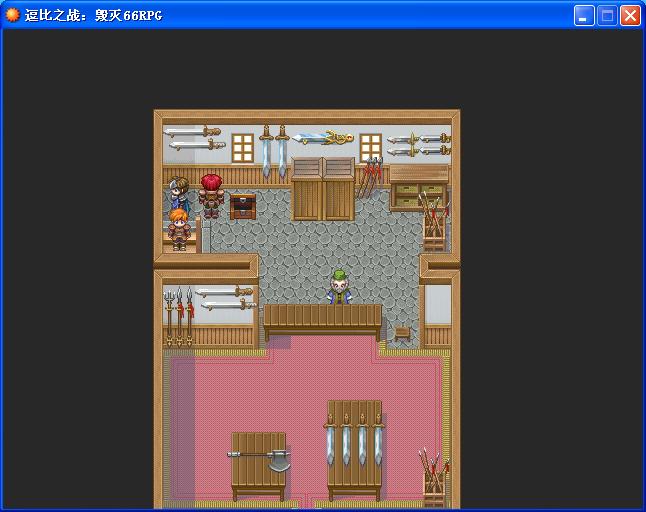646x512 pixels.
Task: Minimize the game window
Action: coord(583,16)
